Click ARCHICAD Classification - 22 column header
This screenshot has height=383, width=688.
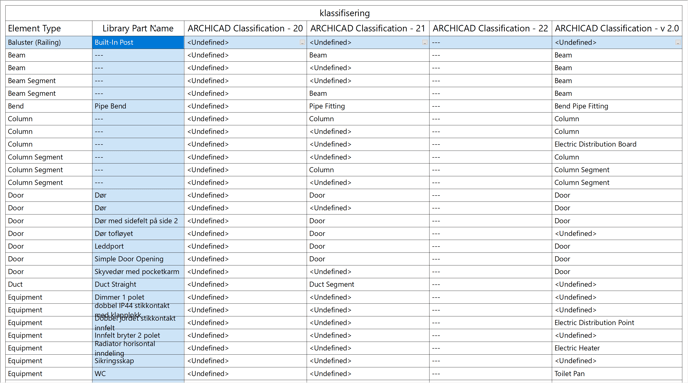(x=490, y=29)
